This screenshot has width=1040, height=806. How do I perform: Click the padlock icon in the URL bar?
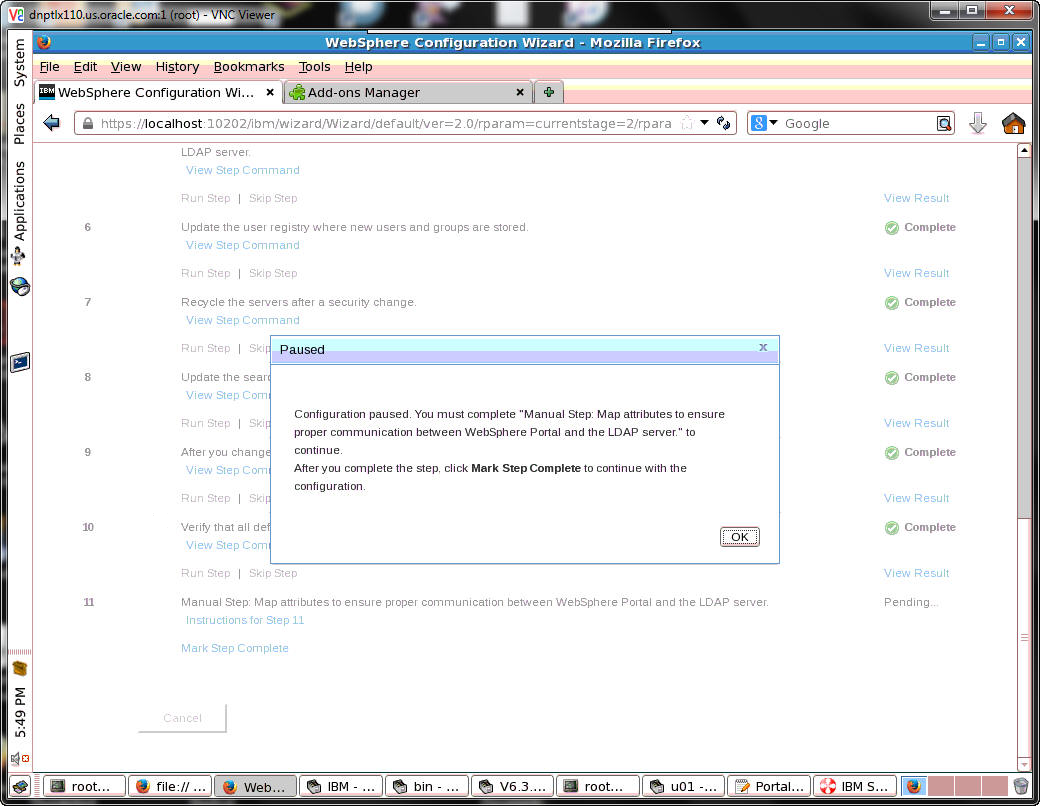click(x=88, y=123)
